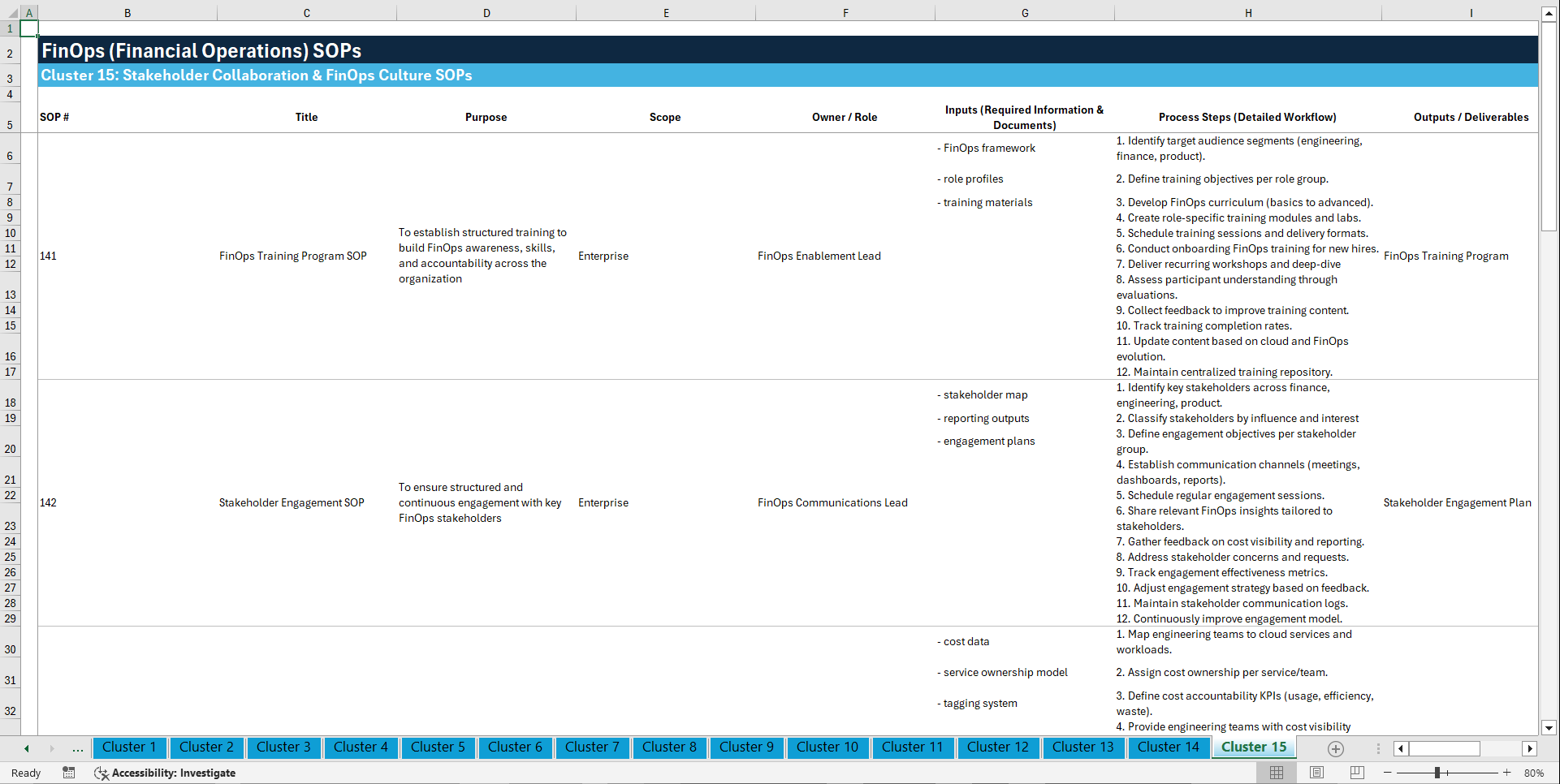Open the Cluster 14 sheet tab

[1169, 747]
